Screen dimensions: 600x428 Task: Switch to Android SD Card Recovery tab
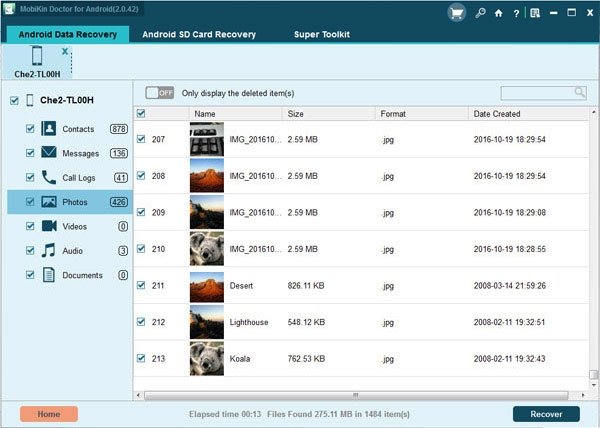[x=199, y=34]
